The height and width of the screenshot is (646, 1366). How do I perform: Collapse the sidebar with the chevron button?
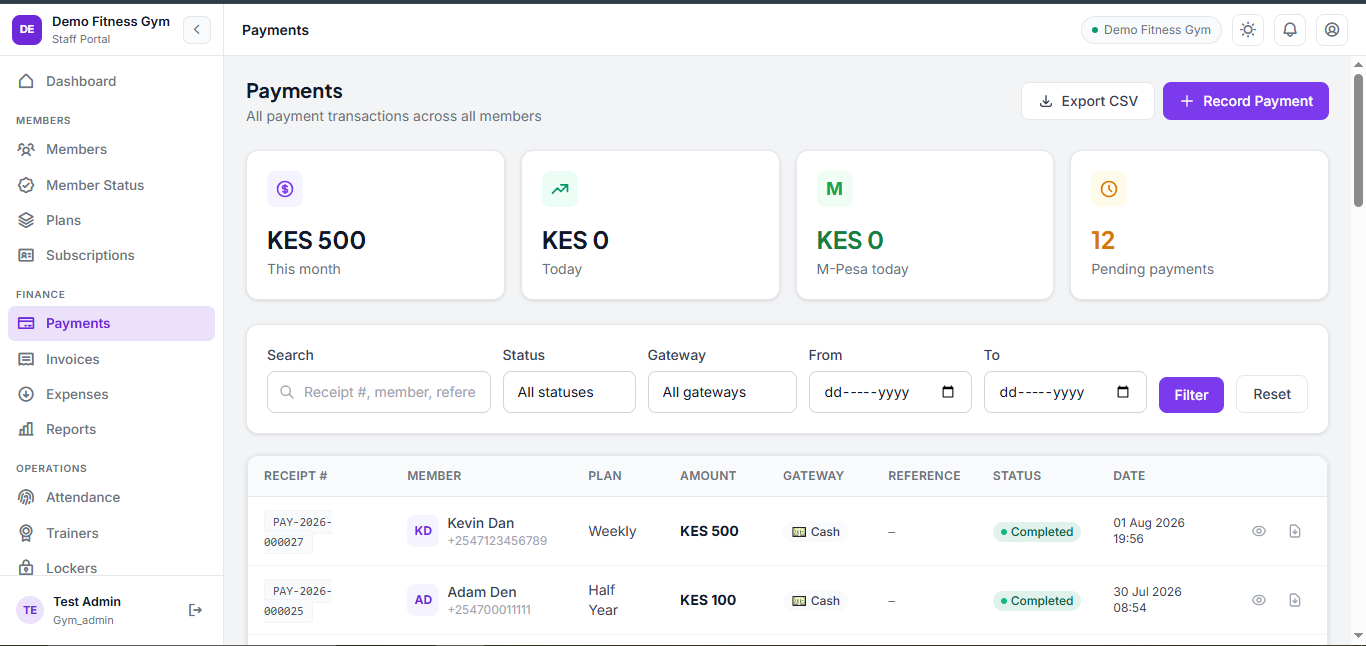[x=196, y=30]
